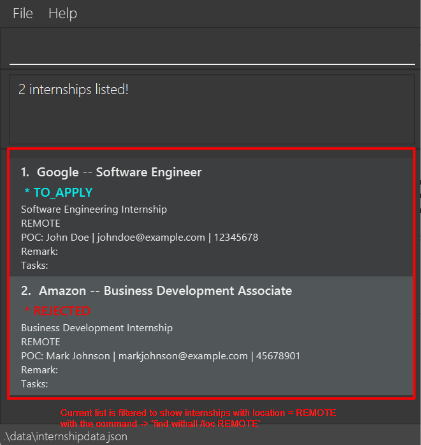Select the Google -- Software Engineer title
421x445 pixels.
(x=111, y=172)
